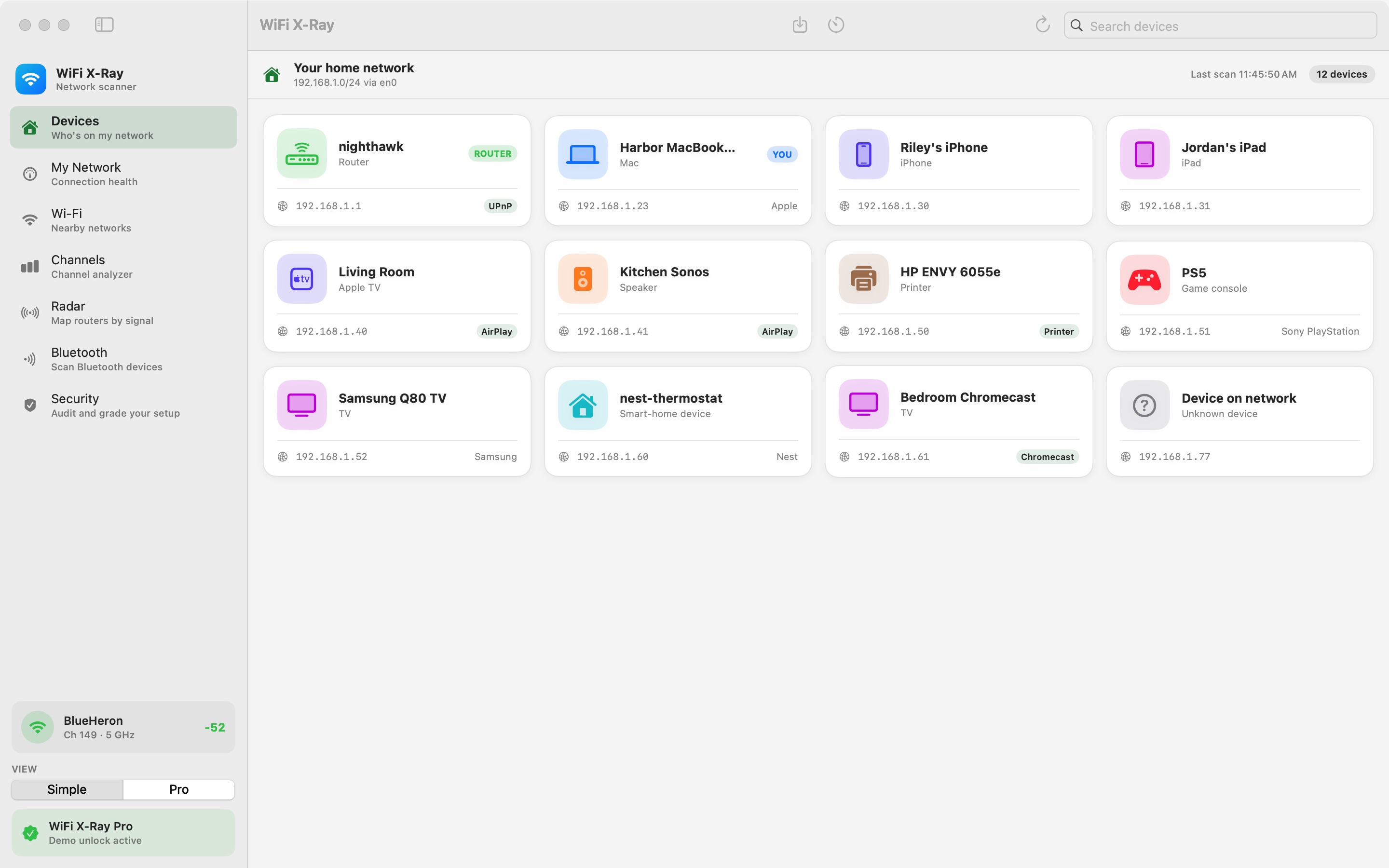Click the Bedroom Chromecast TV icon
Viewport: 1389px width, 868px height.
tap(863, 404)
